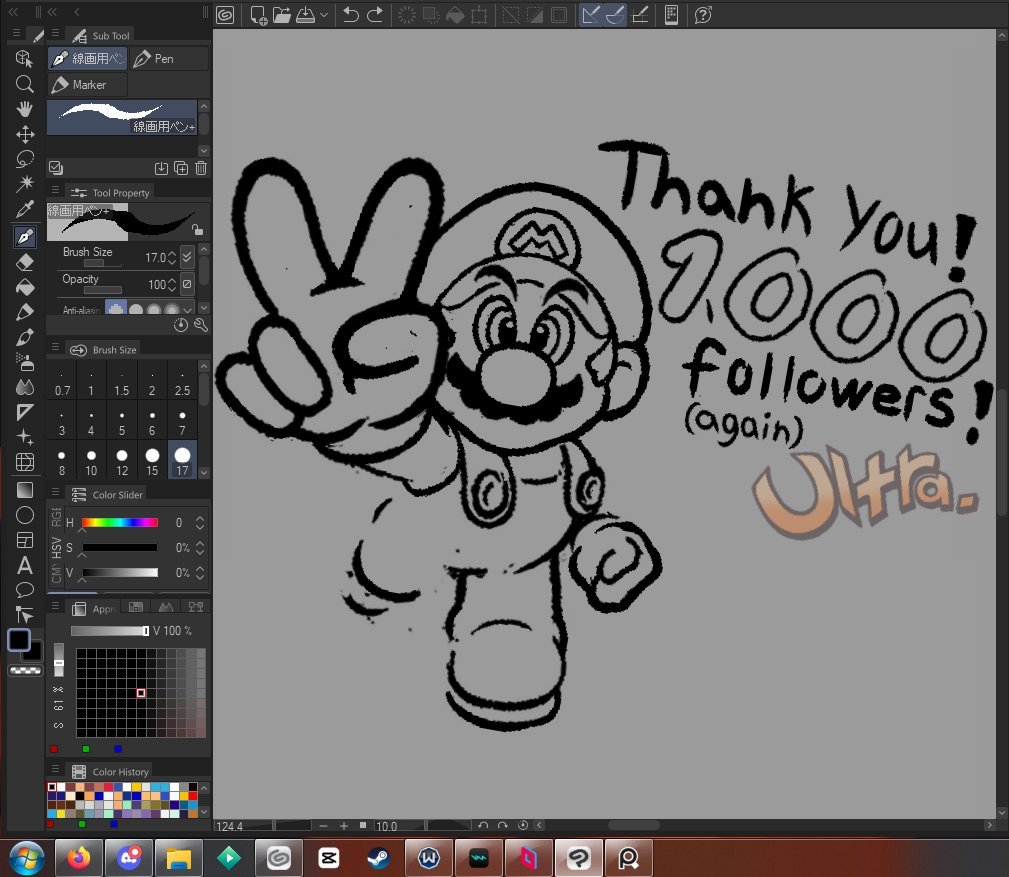1009x877 pixels.
Task: Click the Value grayscale slider
Action: tap(120, 573)
